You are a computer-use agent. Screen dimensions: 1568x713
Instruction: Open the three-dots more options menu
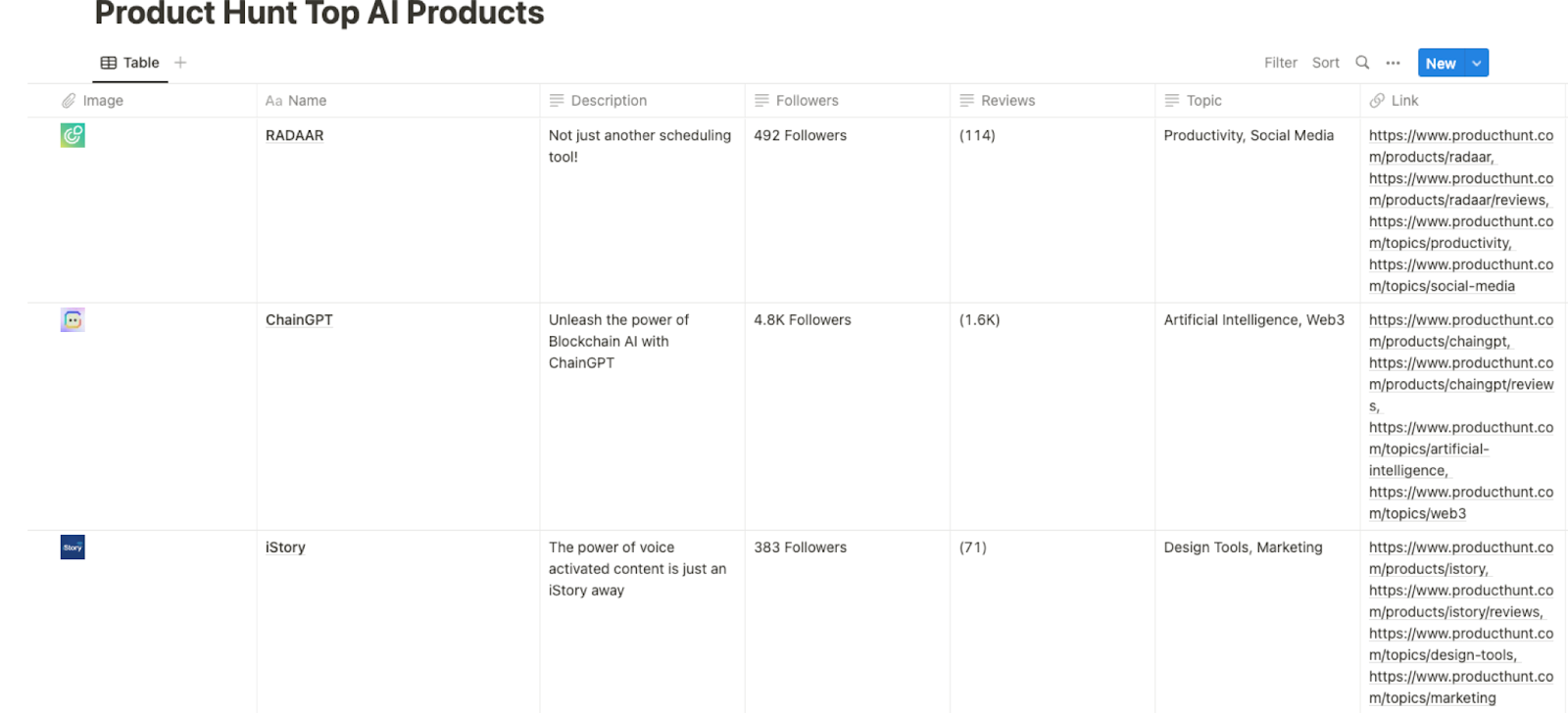coord(1393,63)
